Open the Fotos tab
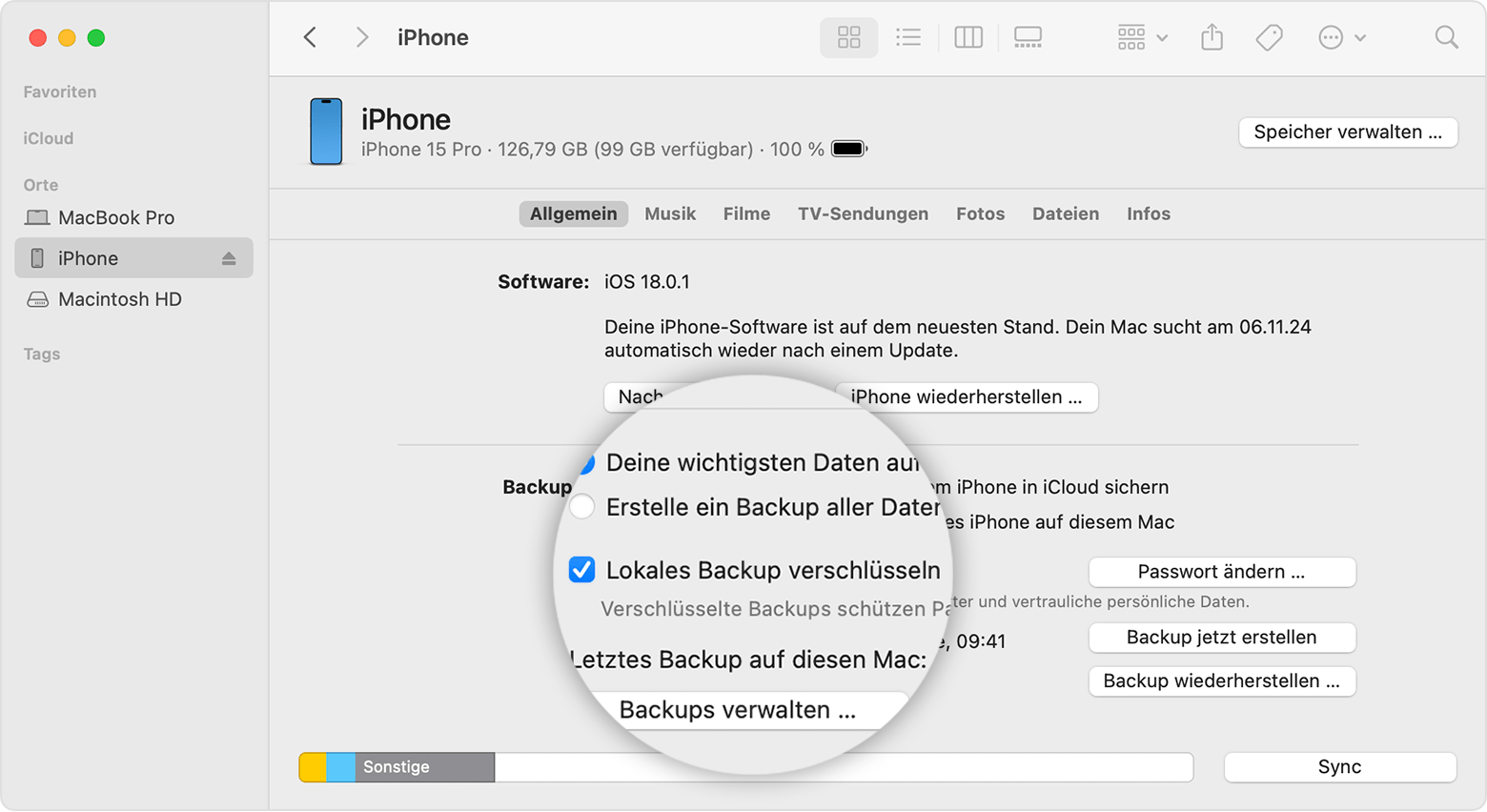1487x812 pixels. click(x=980, y=213)
